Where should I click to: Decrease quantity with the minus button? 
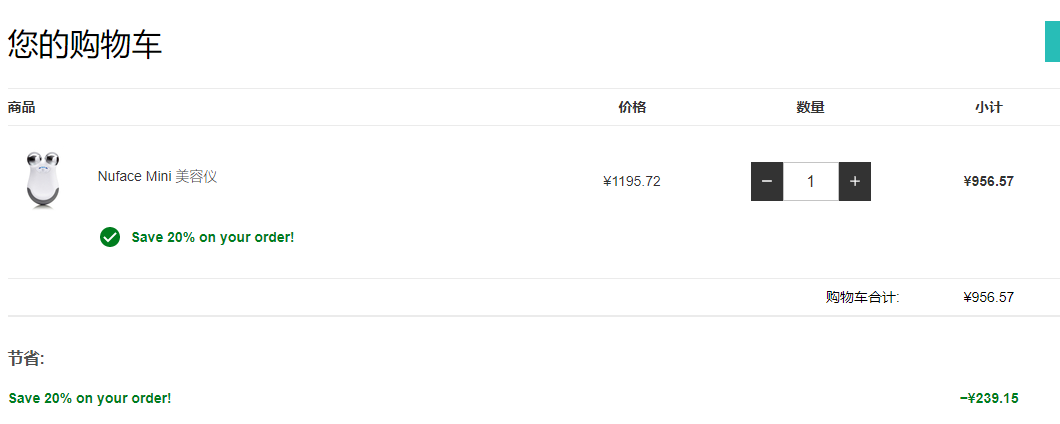click(x=767, y=181)
